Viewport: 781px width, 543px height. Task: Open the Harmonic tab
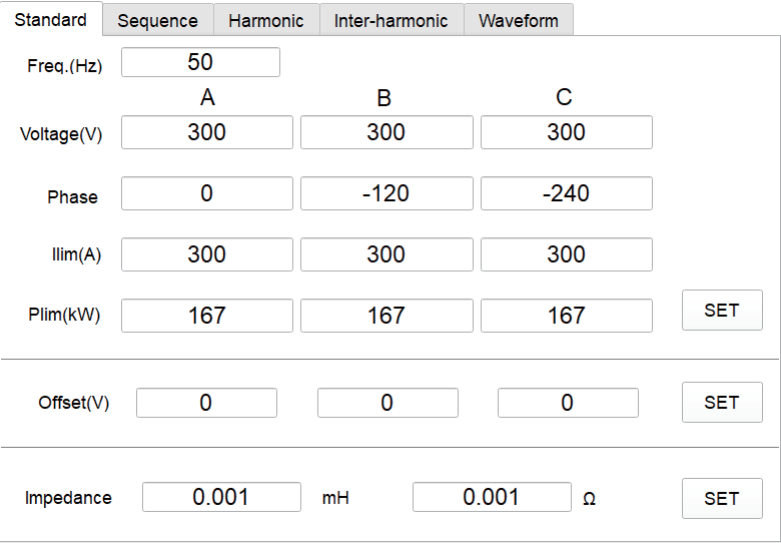coord(266,20)
